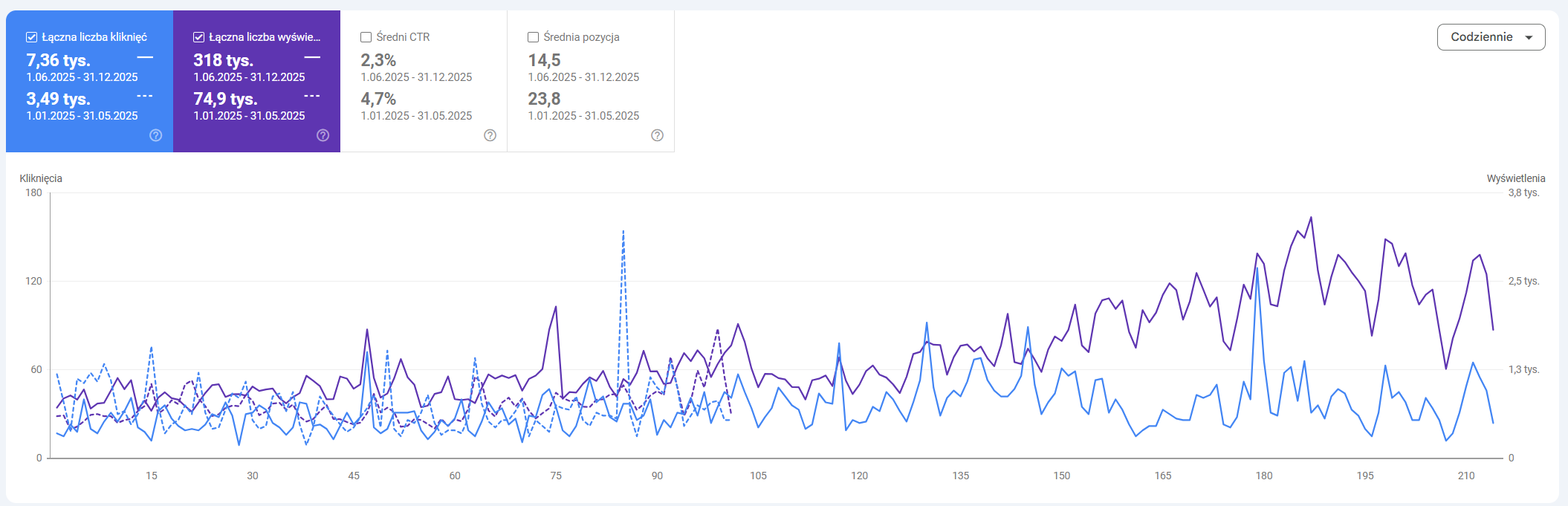The width and height of the screenshot is (1568, 506).
Task: Click solid line legend beside 318 tys.
Action: click(312, 57)
